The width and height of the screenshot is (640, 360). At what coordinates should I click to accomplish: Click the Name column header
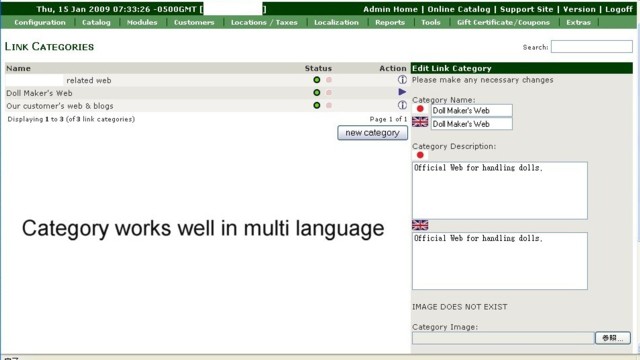[18, 68]
